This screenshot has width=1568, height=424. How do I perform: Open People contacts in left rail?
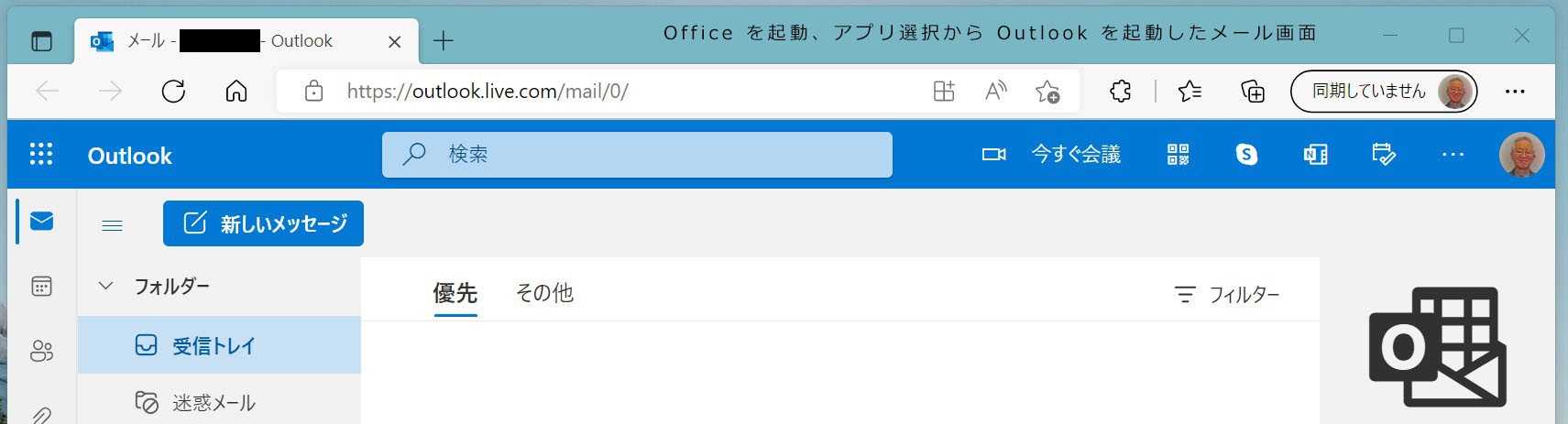pyautogui.click(x=41, y=351)
